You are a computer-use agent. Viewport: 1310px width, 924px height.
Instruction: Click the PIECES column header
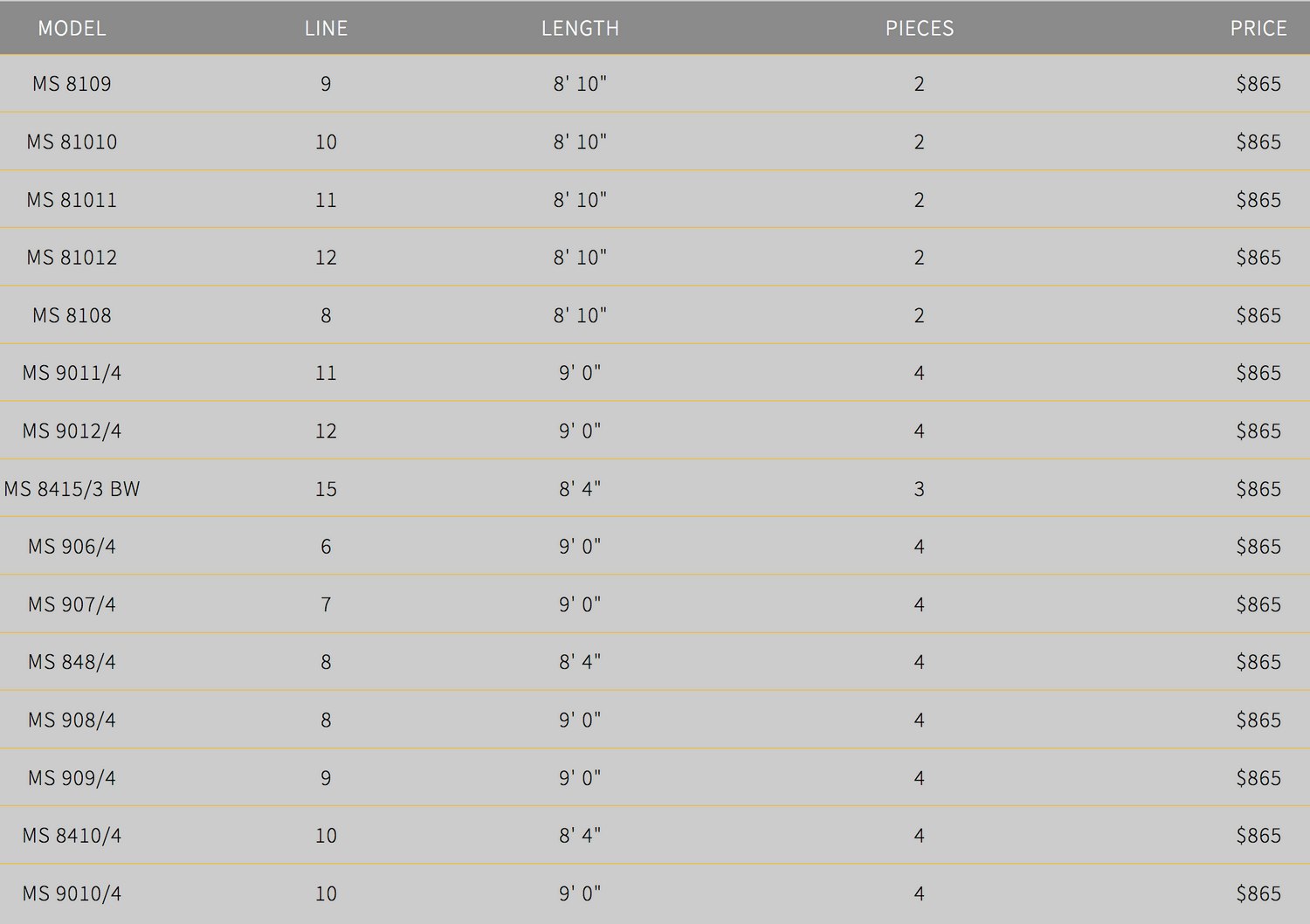click(x=919, y=28)
